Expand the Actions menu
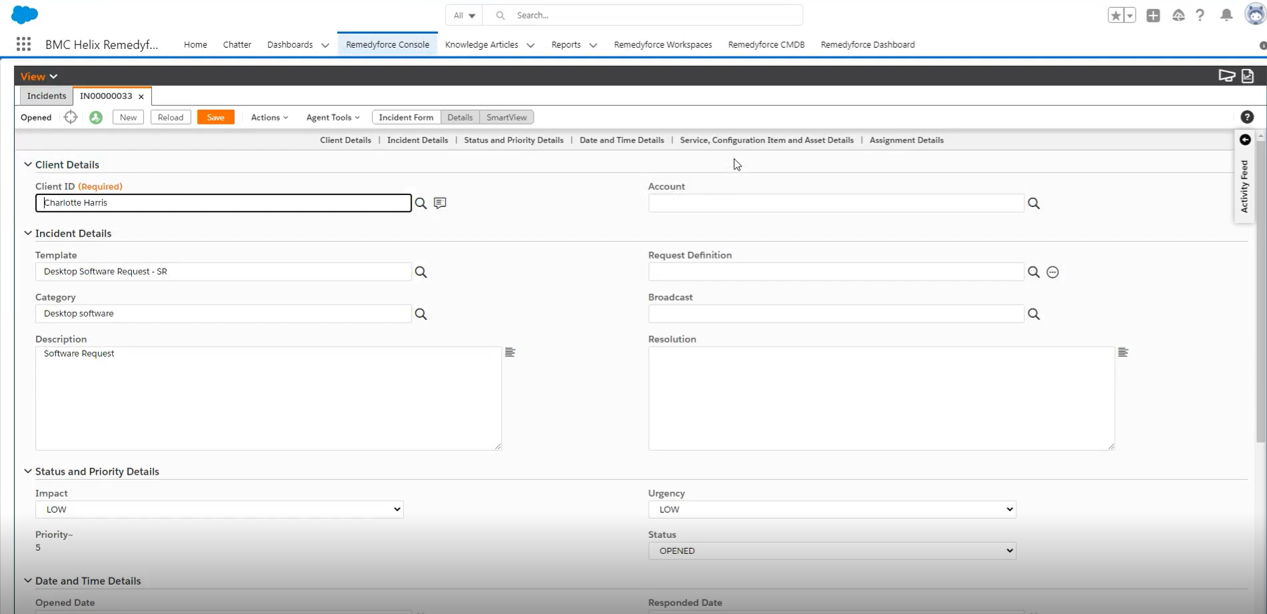Viewport: 1267px width, 614px height. (x=269, y=117)
